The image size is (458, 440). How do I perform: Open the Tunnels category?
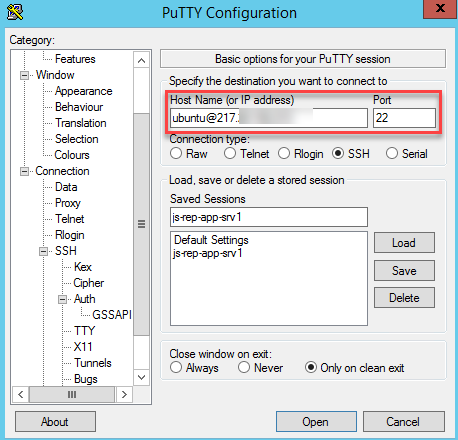pos(93,363)
